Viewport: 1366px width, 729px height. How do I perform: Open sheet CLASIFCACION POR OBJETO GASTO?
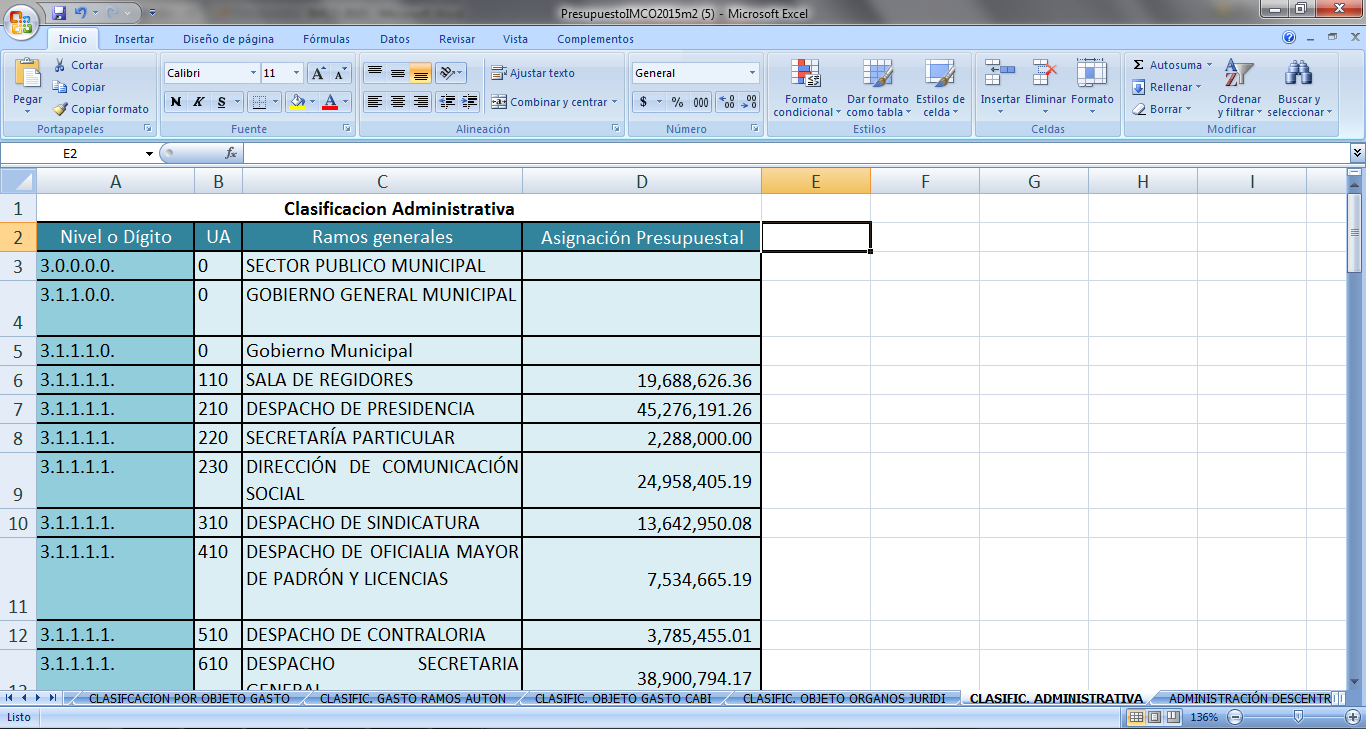(x=189, y=698)
